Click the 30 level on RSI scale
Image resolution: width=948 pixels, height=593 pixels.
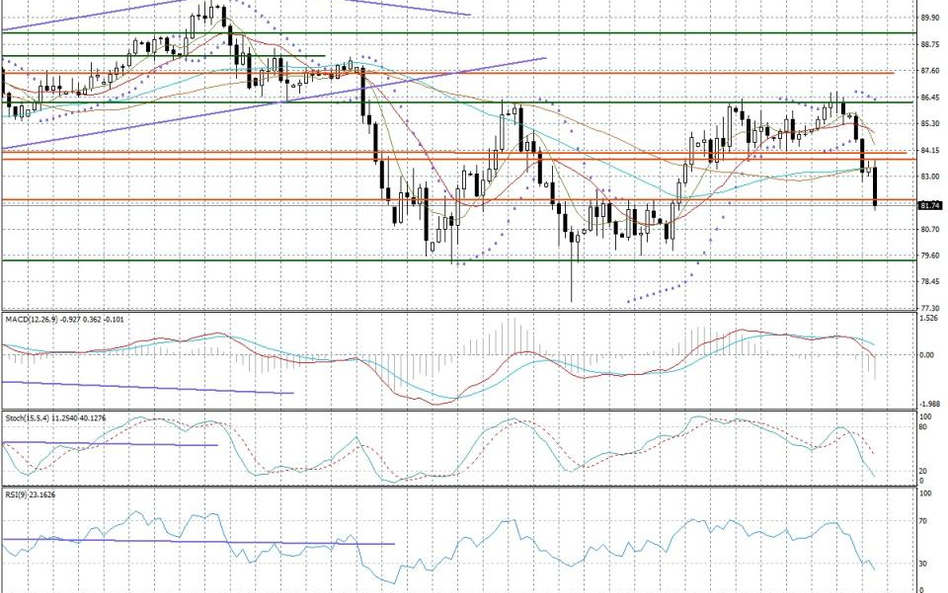[923, 564]
